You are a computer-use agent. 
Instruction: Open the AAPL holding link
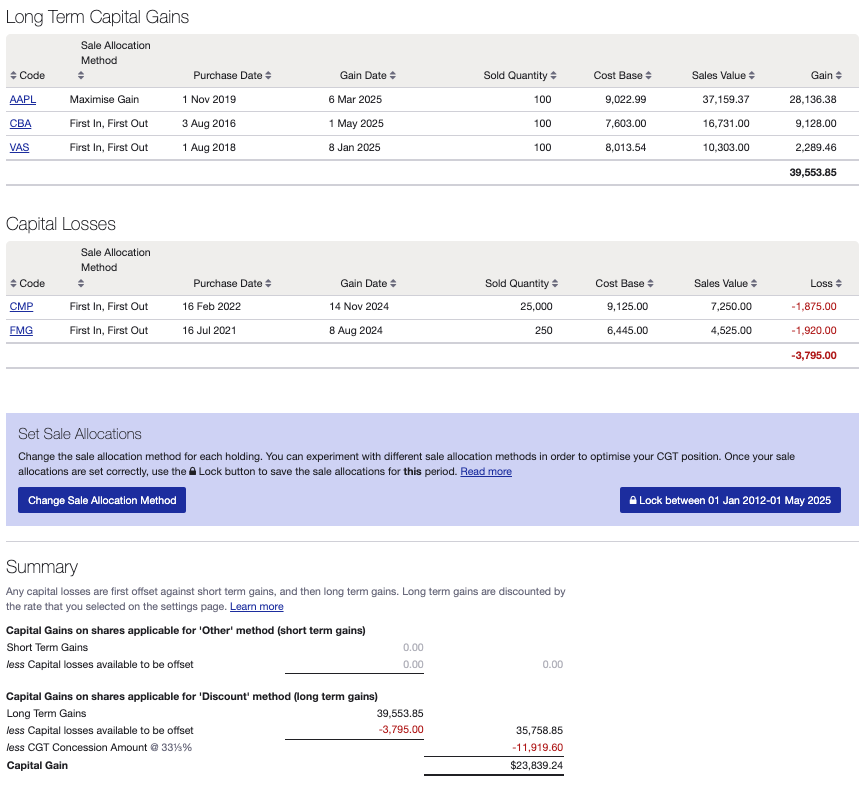(x=23, y=100)
